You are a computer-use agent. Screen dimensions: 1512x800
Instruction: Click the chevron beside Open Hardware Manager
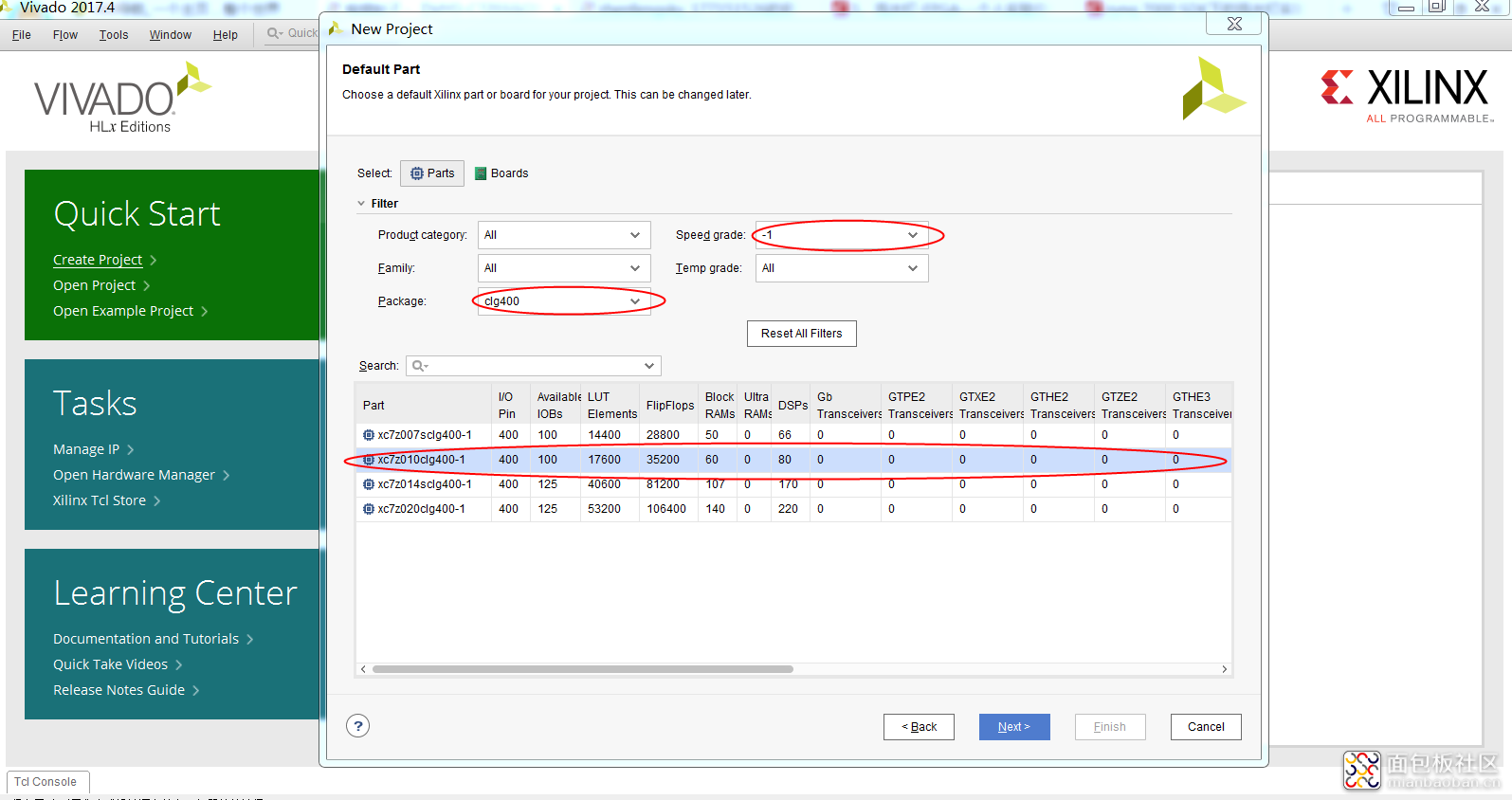point(227,476)
